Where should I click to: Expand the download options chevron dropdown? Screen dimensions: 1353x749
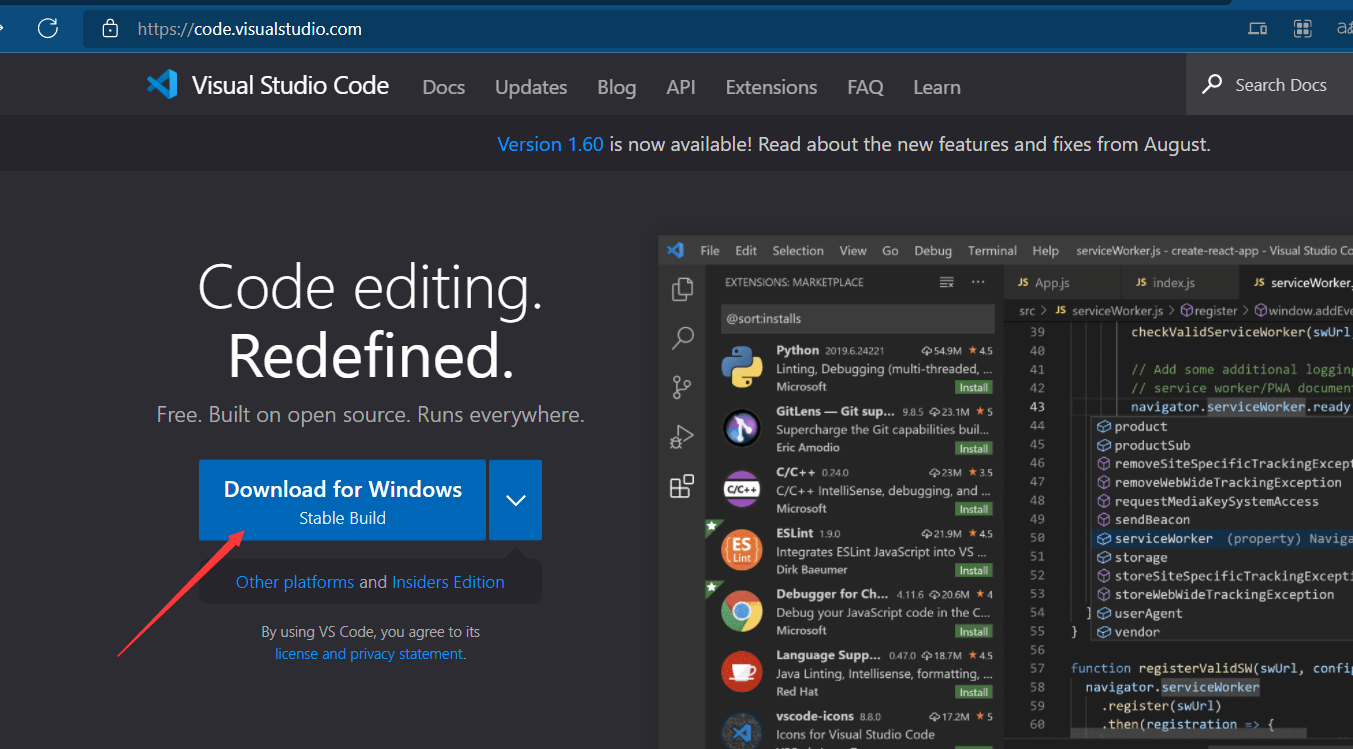tap(516, 500)
